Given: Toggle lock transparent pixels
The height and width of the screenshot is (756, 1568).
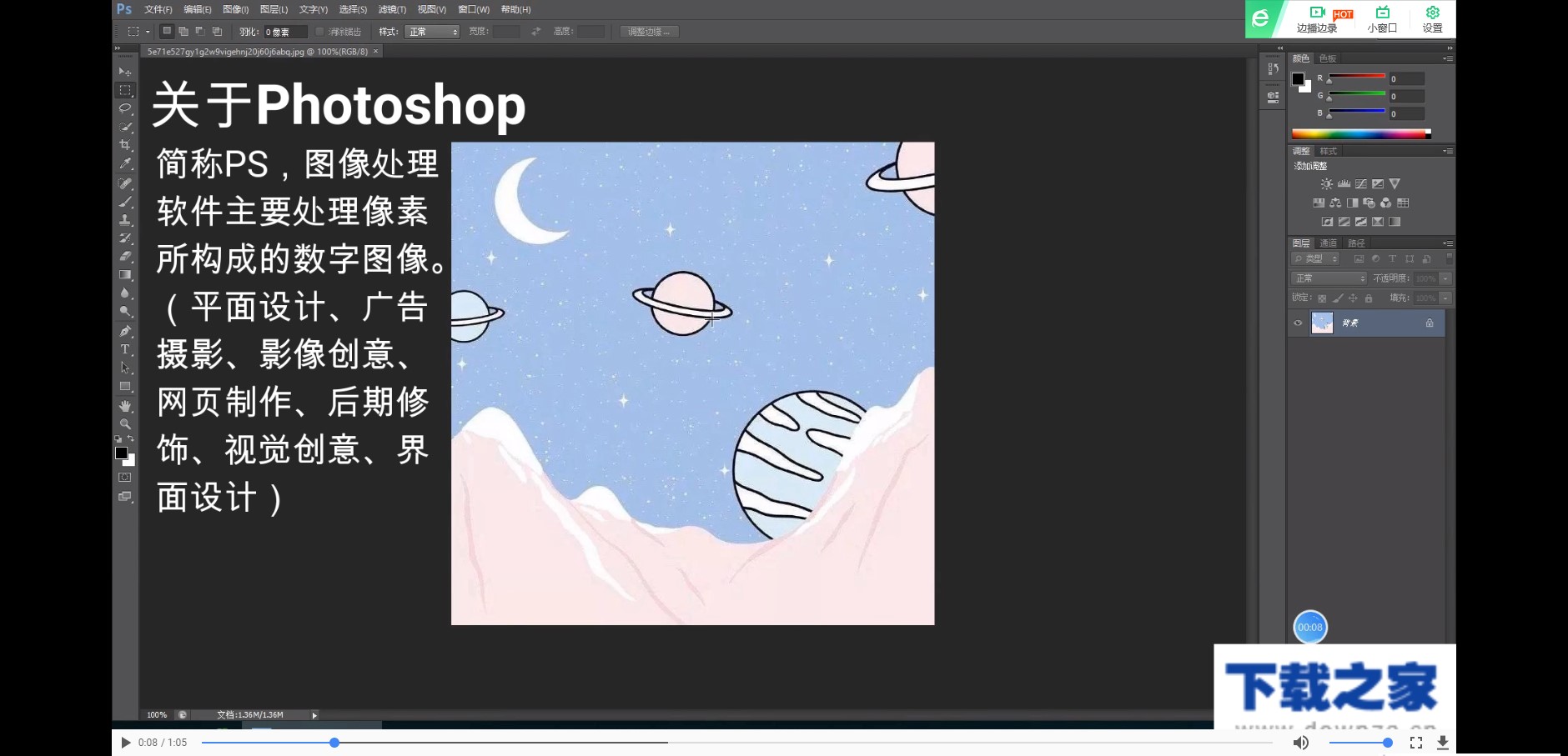Looking at the screenshot, I should tap(1322, 298).
